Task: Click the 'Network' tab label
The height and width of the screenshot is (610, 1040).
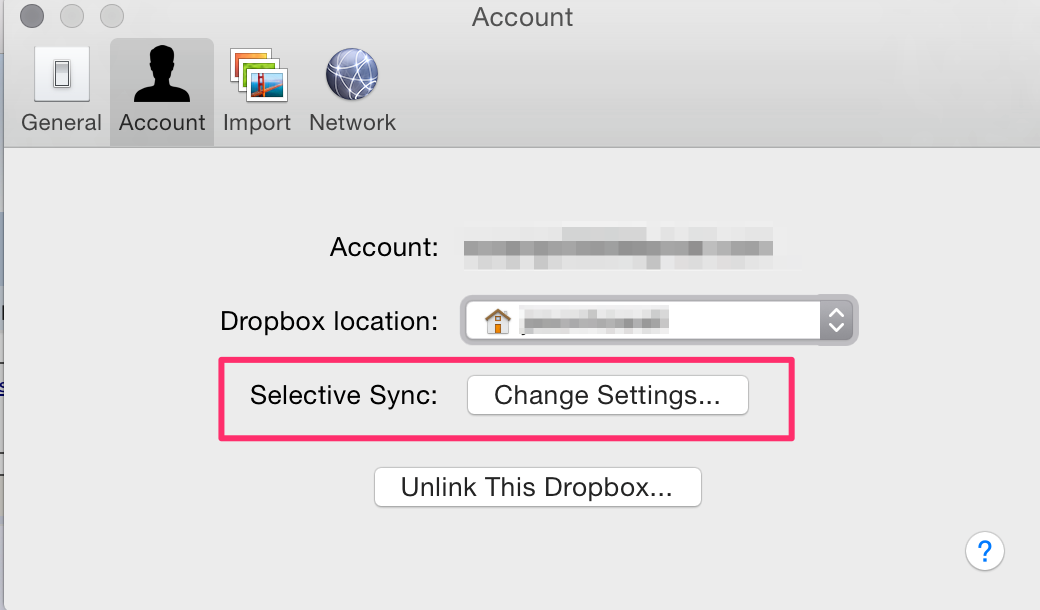Action: [x=352, y=123]
